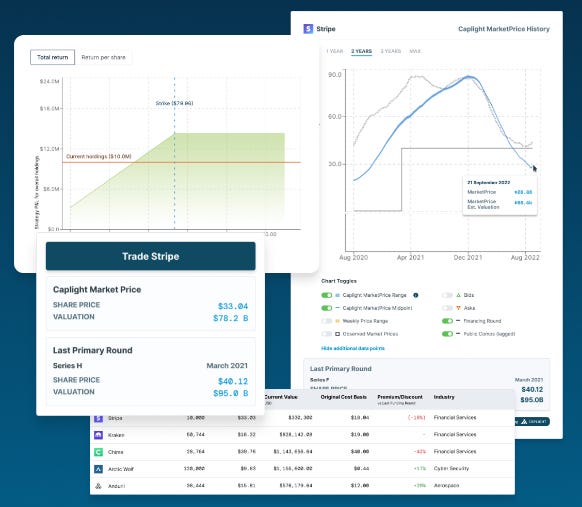Click the Current holdings ($10.0M) line label
Screen dimensions: 582x507
pyautogui.click(x=99, y=157)
